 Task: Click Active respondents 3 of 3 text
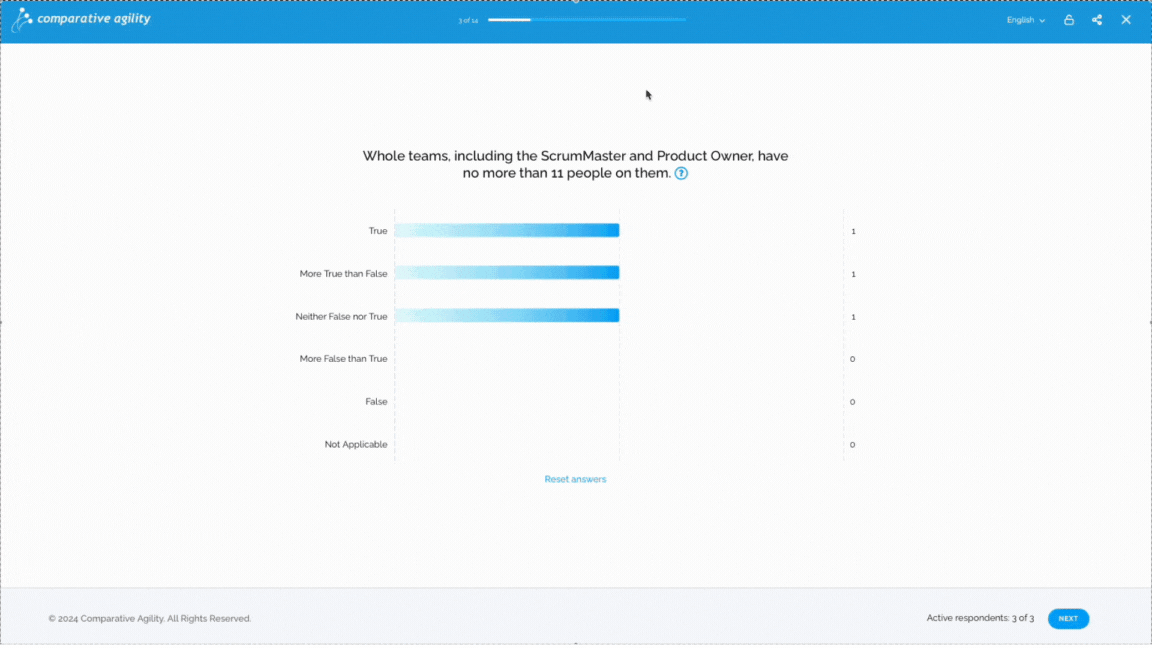coord(980,618)
